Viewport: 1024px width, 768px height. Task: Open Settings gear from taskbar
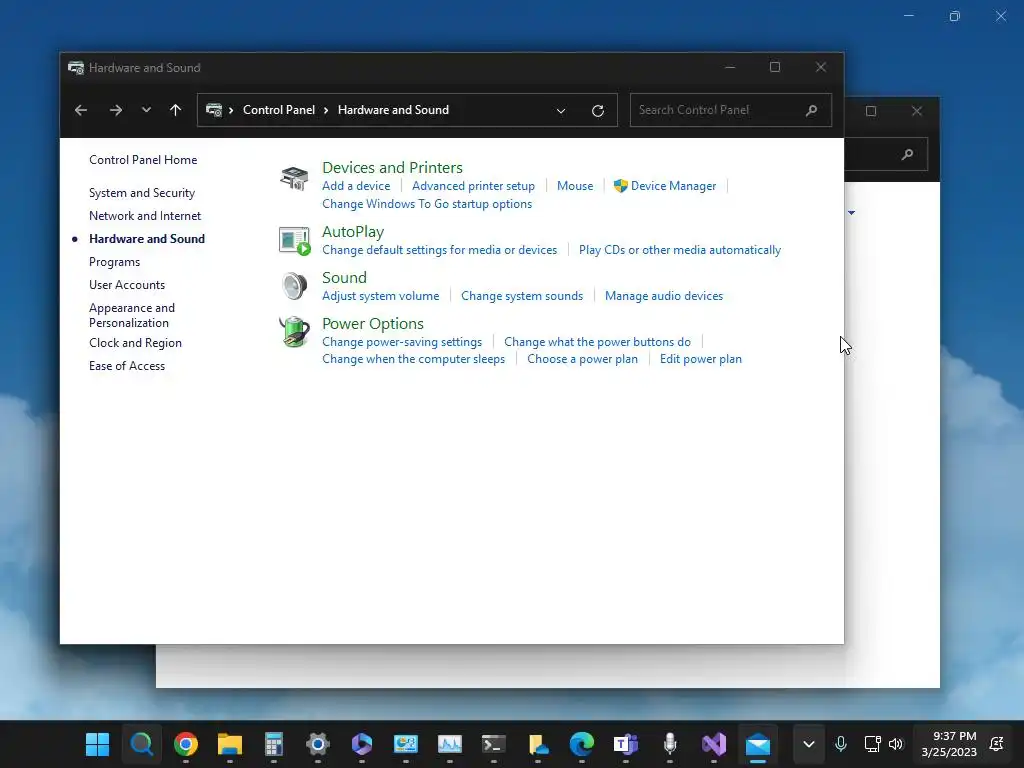[317, 744]
